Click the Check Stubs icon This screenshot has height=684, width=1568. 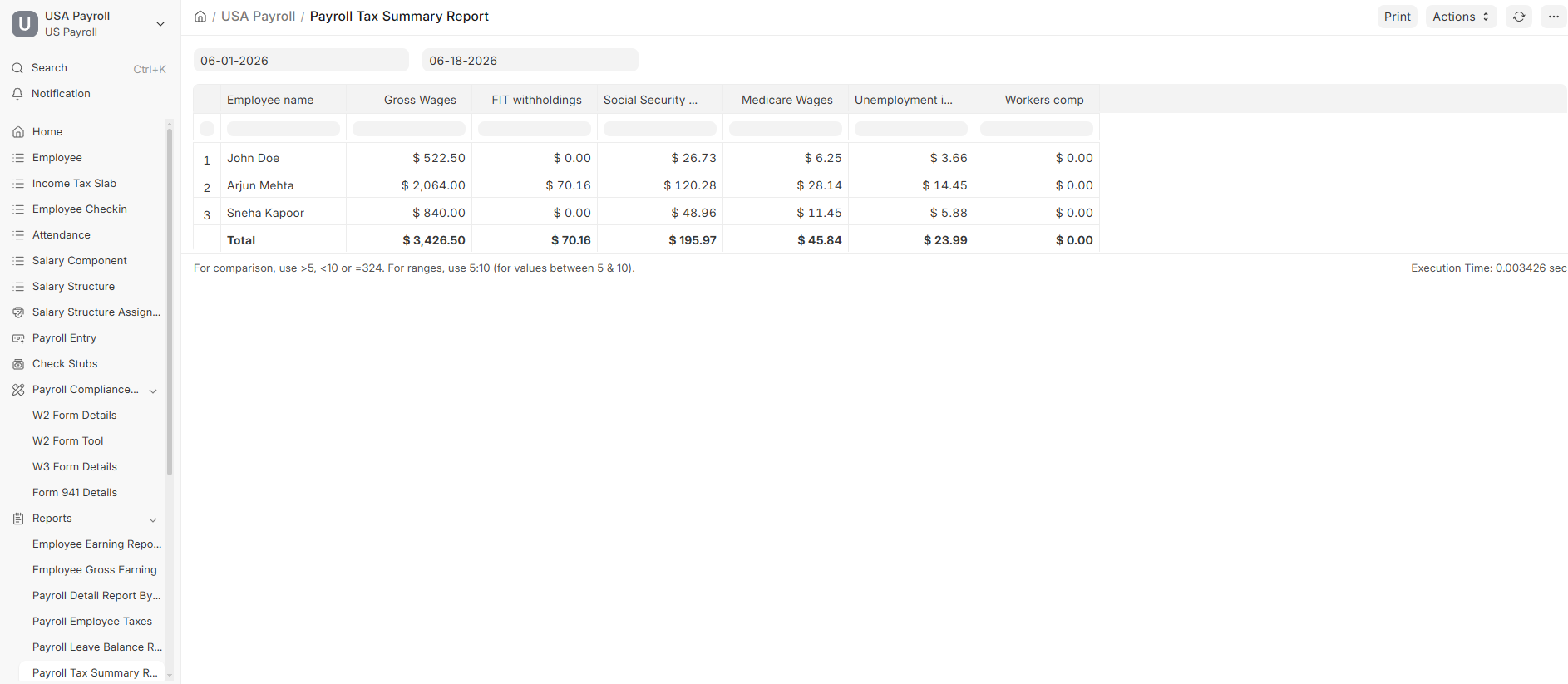pyautogui.click(x=18, y=364)
